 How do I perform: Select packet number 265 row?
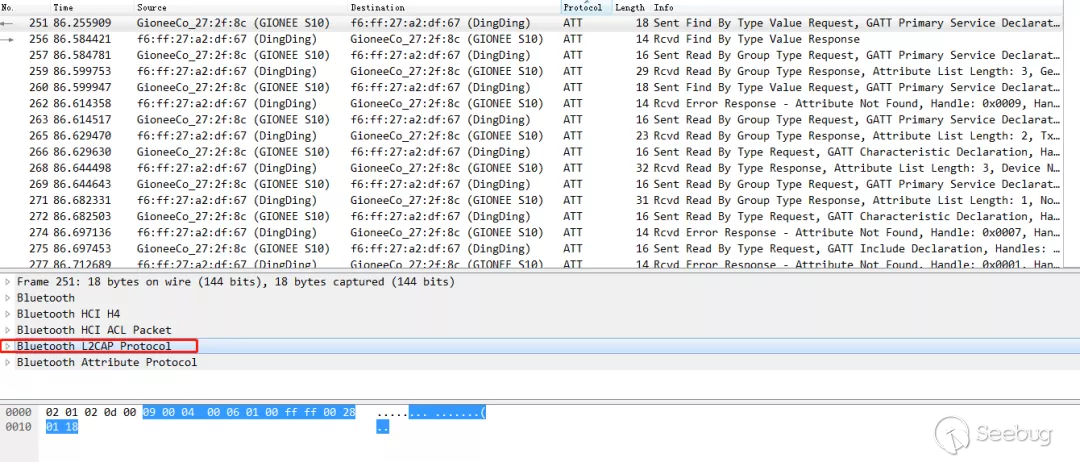coord(532,136)
